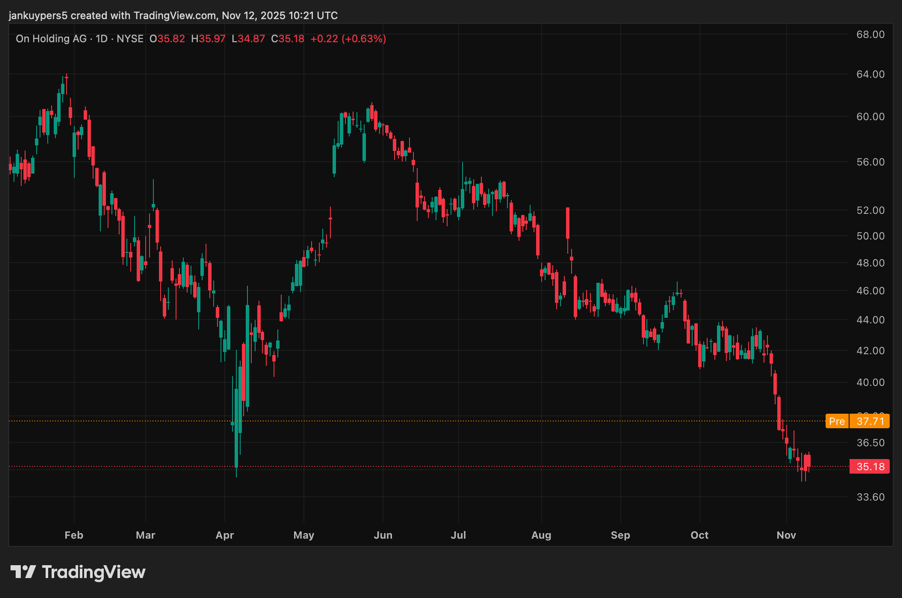Click the 1D interval label

(102, 39)
